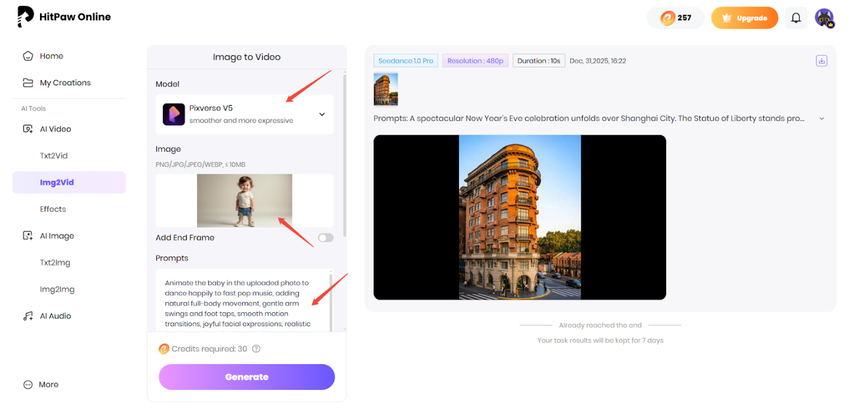Click the Resolution : 480p tag
The width and height of the screenshot is (854, 409).
click(x=475, y=61)
